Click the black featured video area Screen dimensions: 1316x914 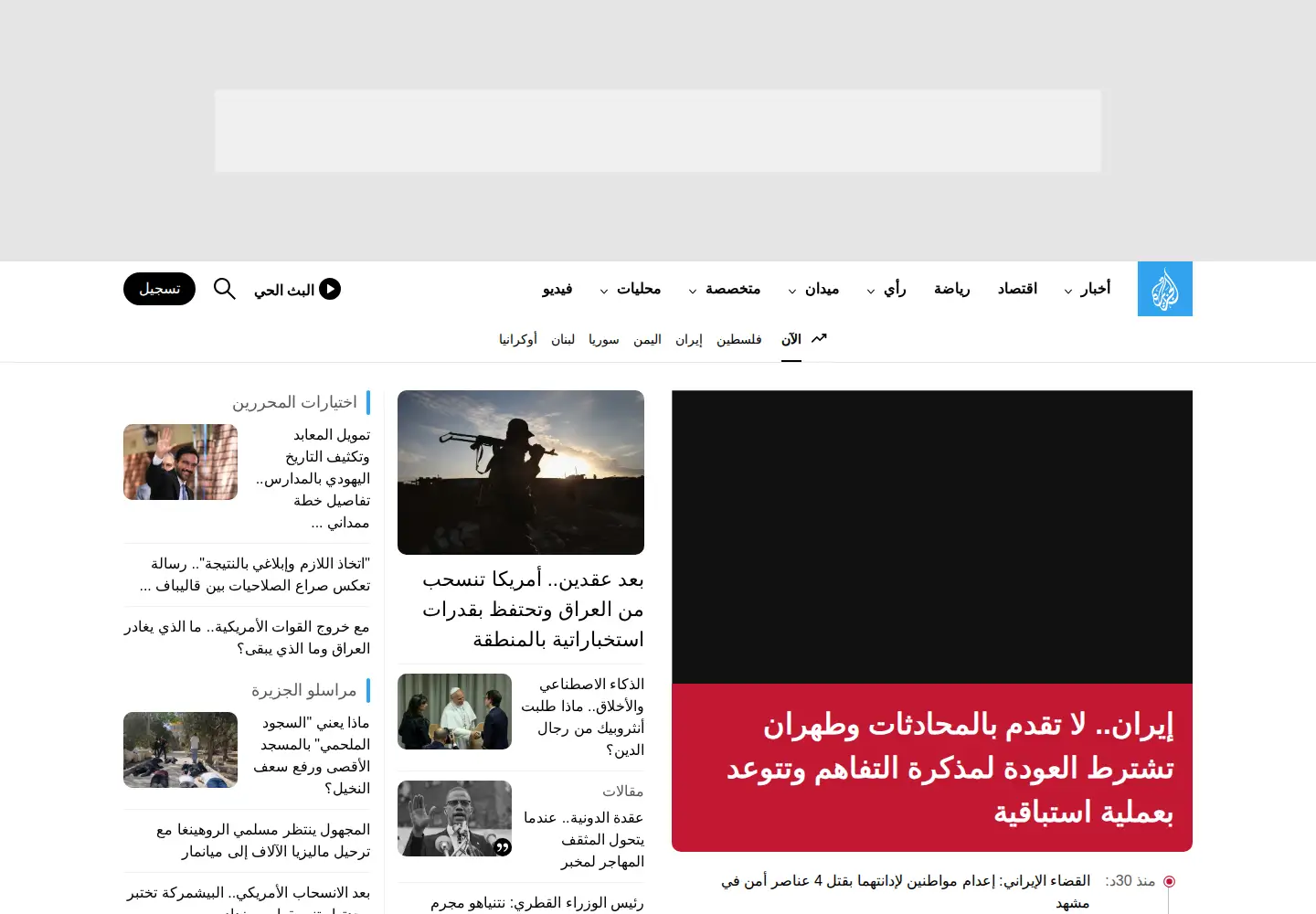[x=932, y=537]
